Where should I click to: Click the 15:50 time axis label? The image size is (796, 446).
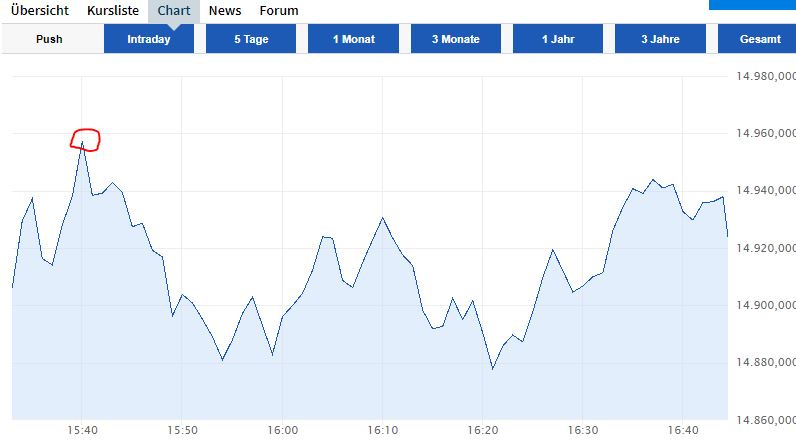tap(182, 430)
